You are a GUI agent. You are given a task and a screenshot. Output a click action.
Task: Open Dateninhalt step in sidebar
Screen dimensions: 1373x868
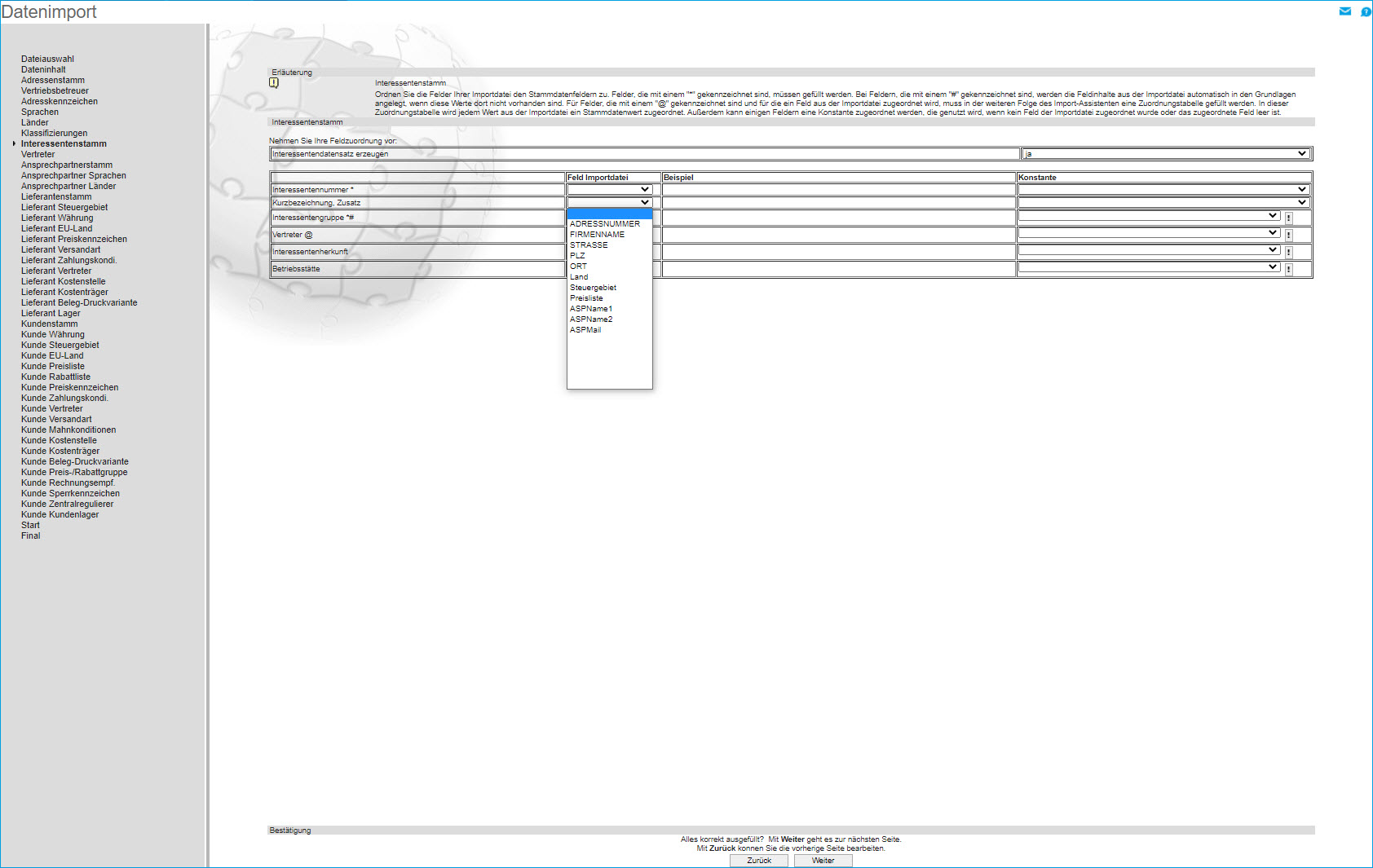pos(43,69)
